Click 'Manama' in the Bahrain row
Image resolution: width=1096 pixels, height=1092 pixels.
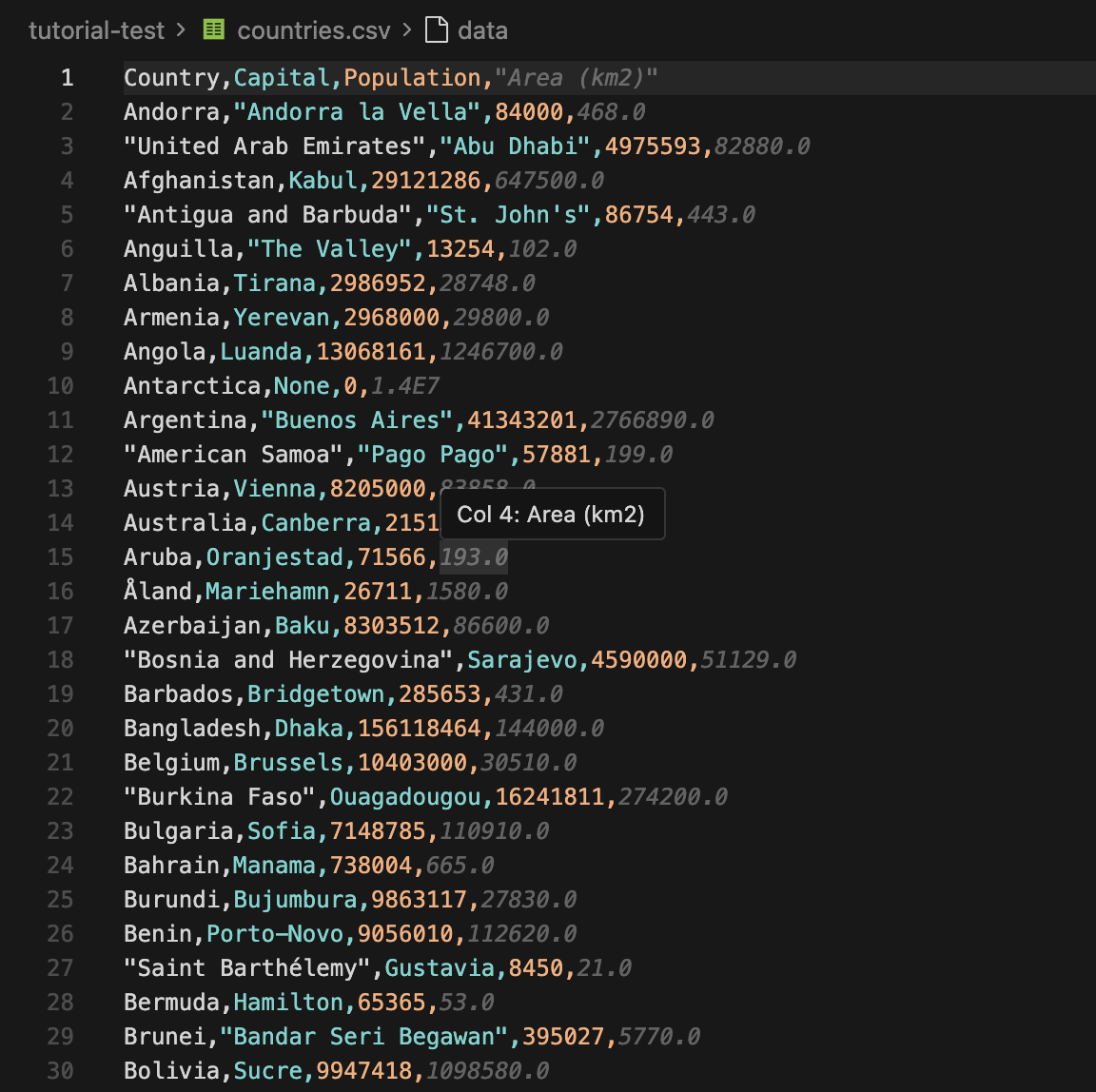pos(275,865)
